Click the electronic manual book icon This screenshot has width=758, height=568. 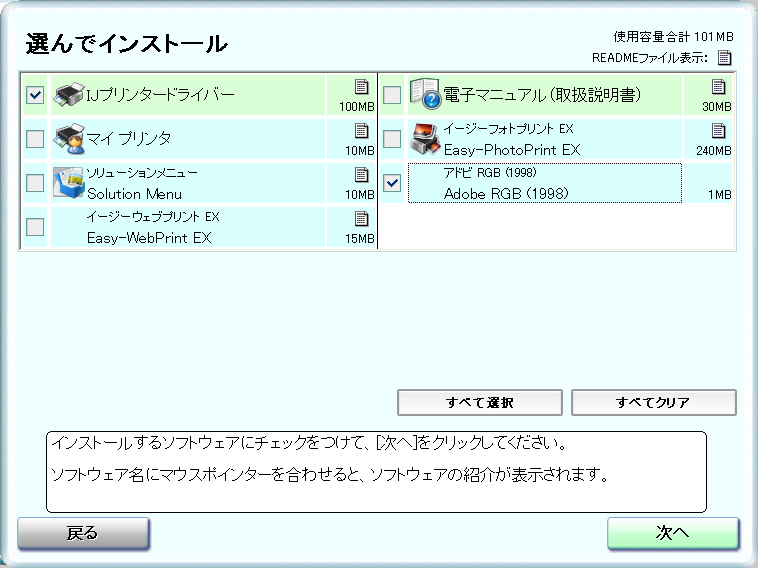[x=425, y=94]
